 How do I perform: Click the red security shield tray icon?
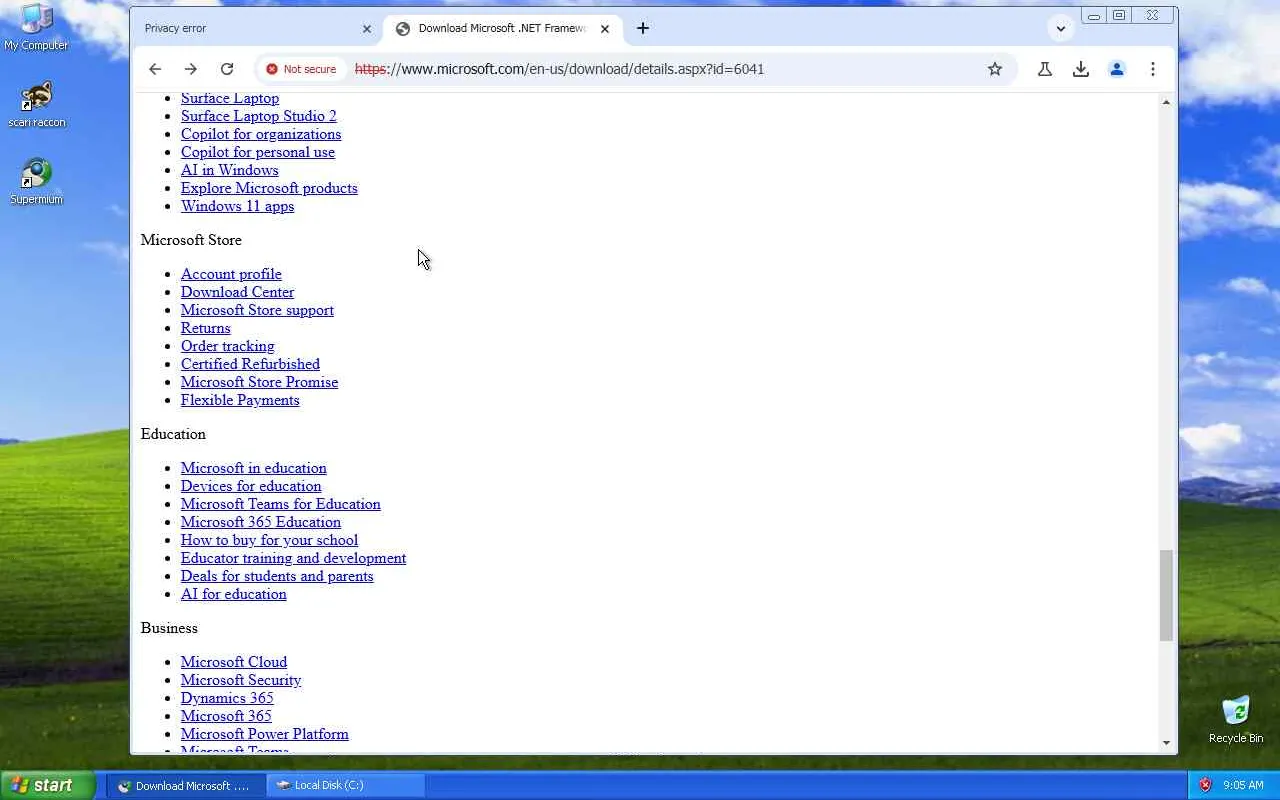click(x=1205, y=785)
